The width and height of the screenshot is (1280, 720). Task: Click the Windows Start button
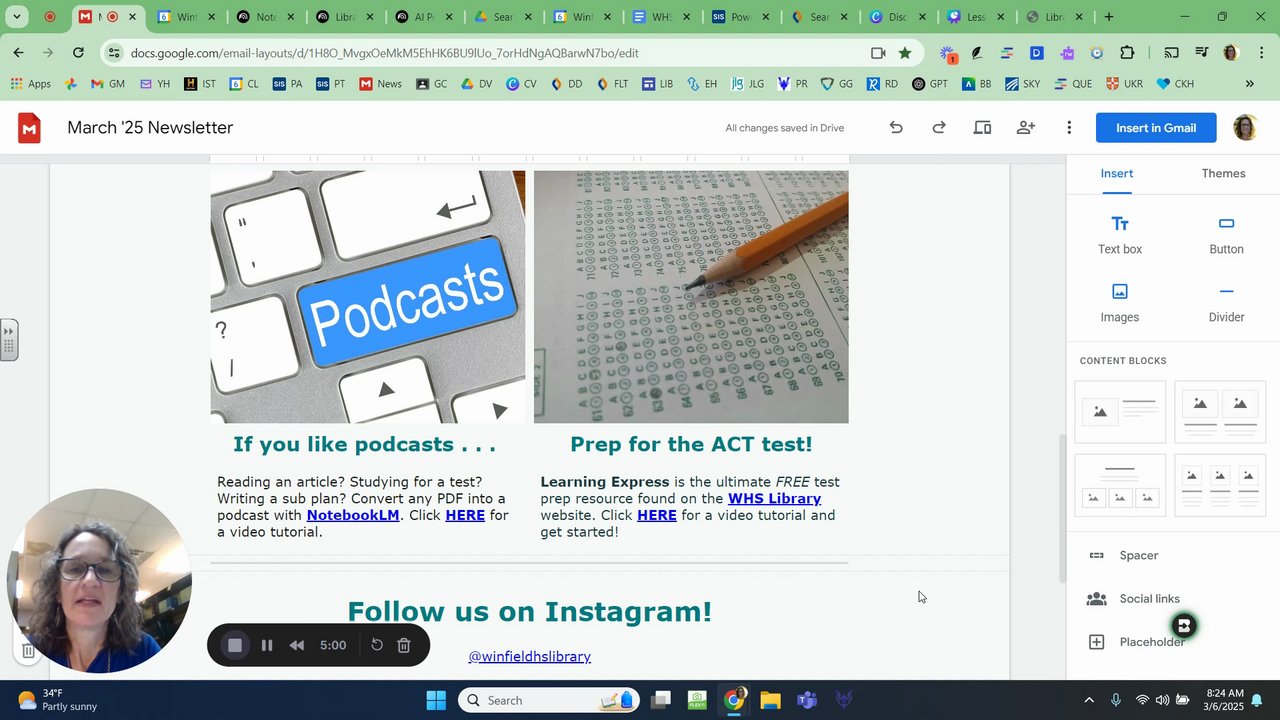tap(436, 700)
